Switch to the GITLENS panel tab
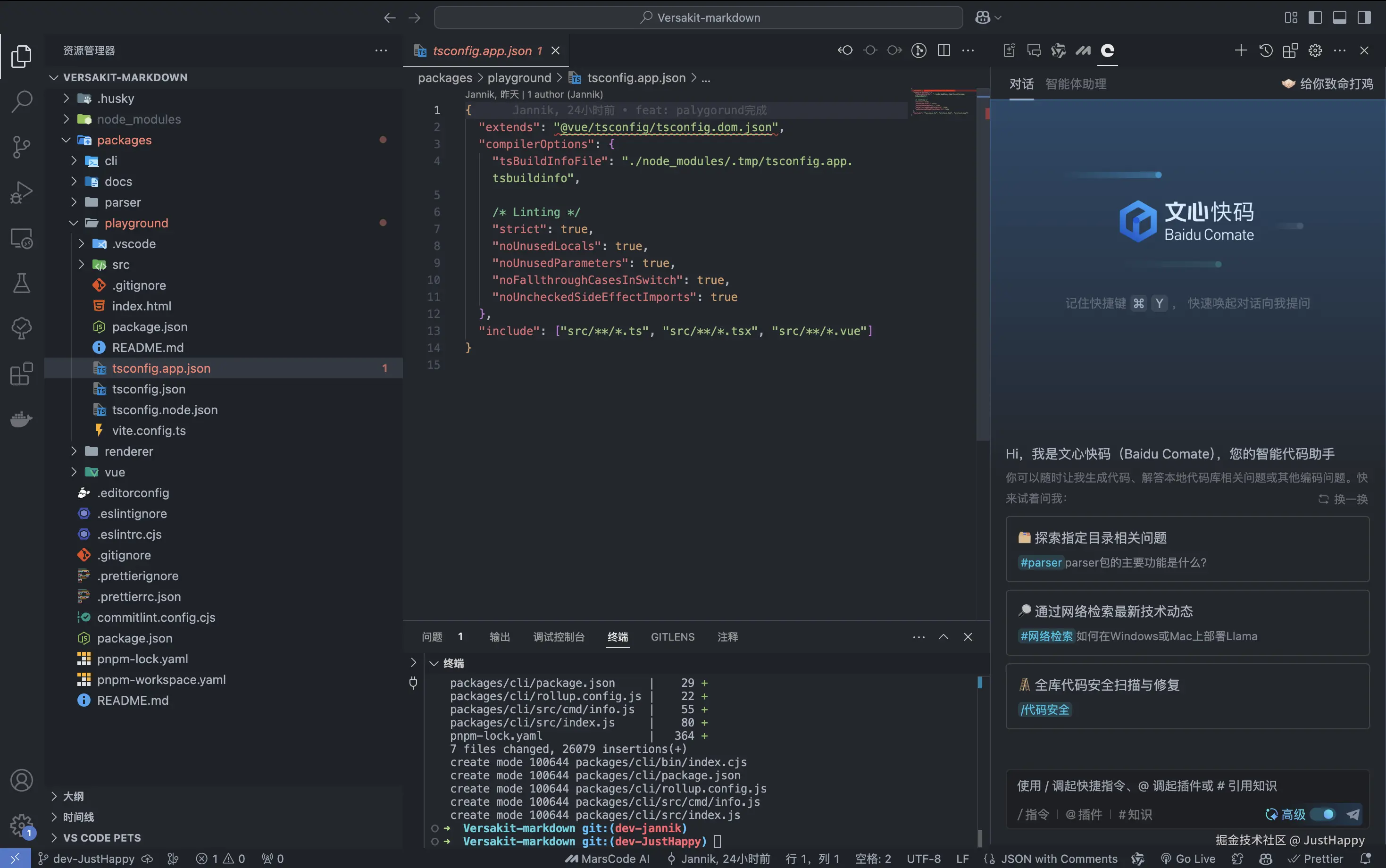Viewport: 1386px width, 868px height. point(672,637)
